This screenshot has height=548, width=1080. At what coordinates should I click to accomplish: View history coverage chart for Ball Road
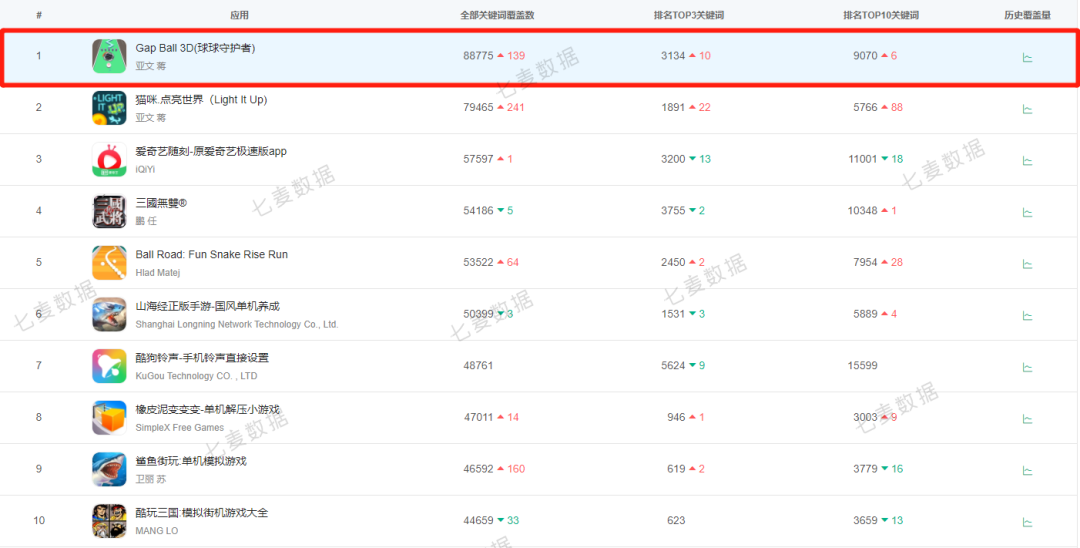tap(1027, 264)
